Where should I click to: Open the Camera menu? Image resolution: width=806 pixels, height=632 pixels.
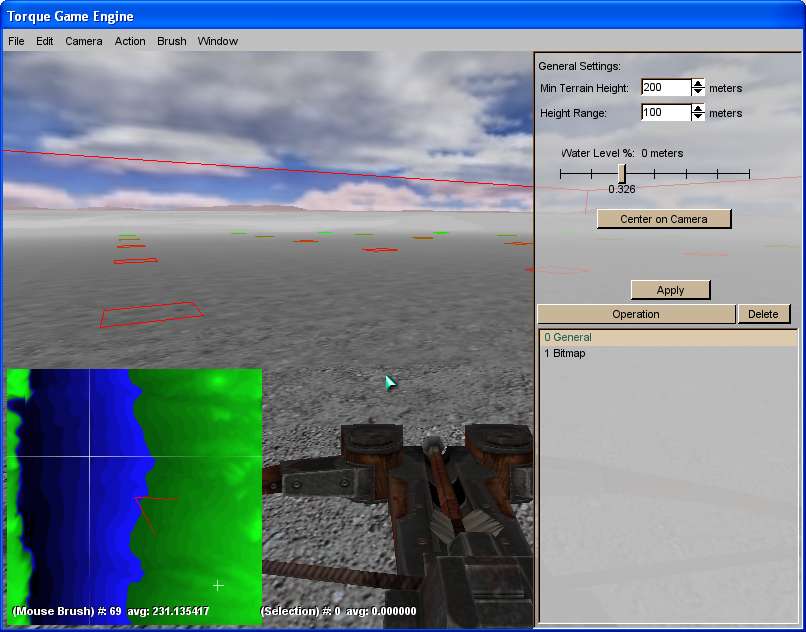84,41
